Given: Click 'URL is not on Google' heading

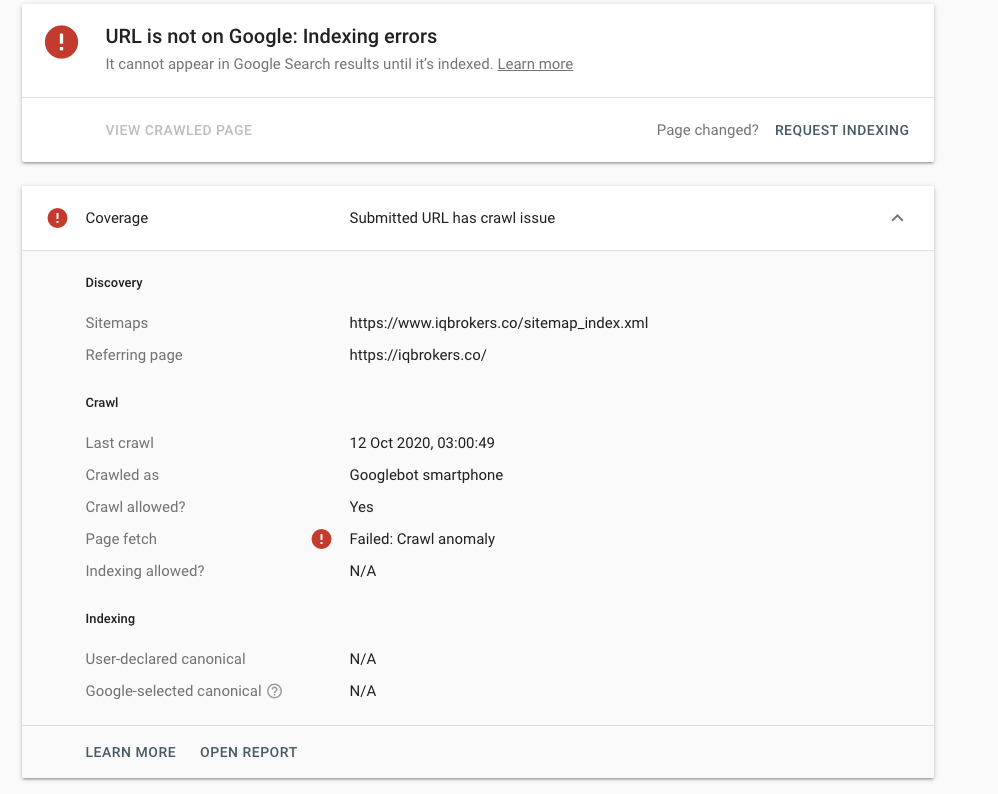Looking at the screenshot, I should pyautogui.click(x=271, y=37).
